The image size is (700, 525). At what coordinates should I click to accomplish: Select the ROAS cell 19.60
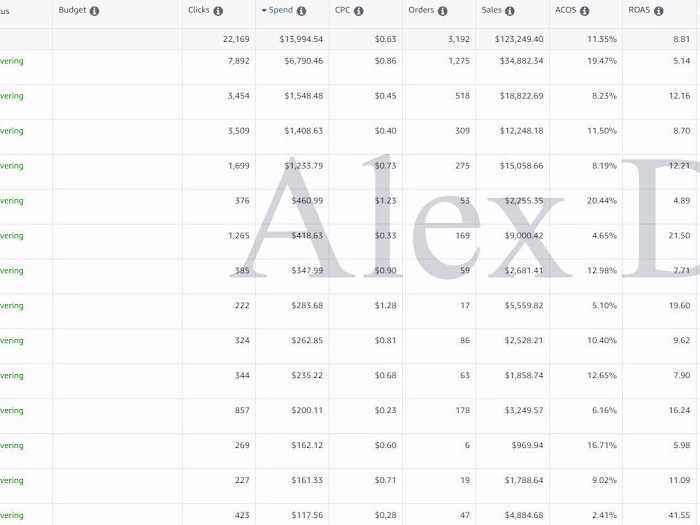[x=679, y=306]
